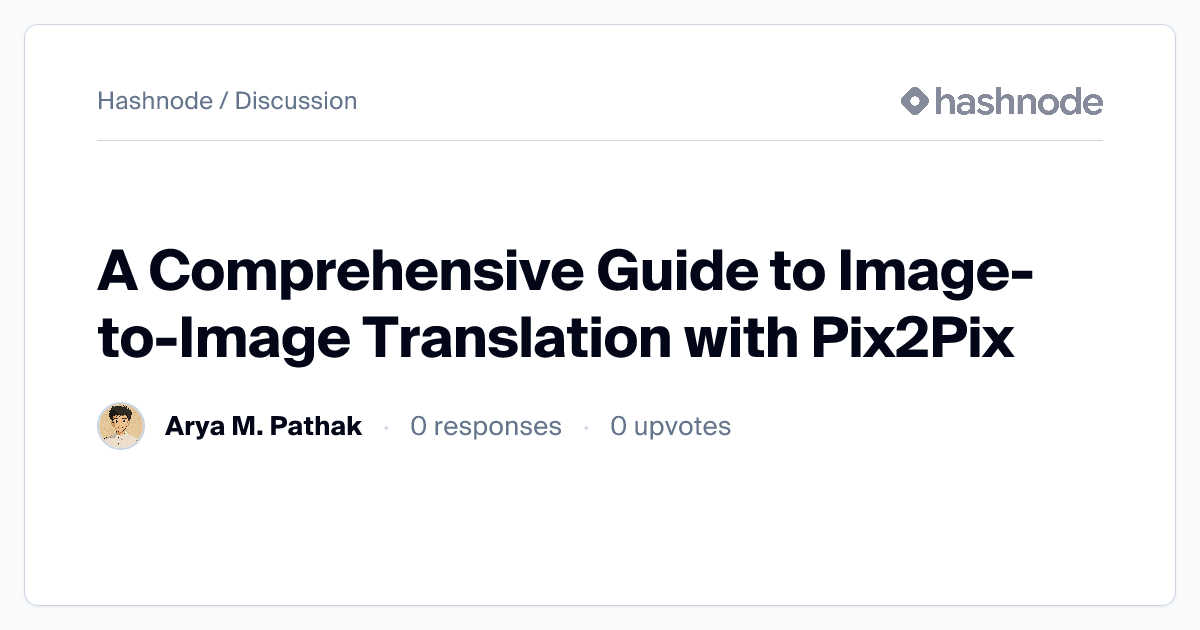Click the word Translation in the title
The height and width of the screenshot is (630, 1200).
[x=516, y=339]
